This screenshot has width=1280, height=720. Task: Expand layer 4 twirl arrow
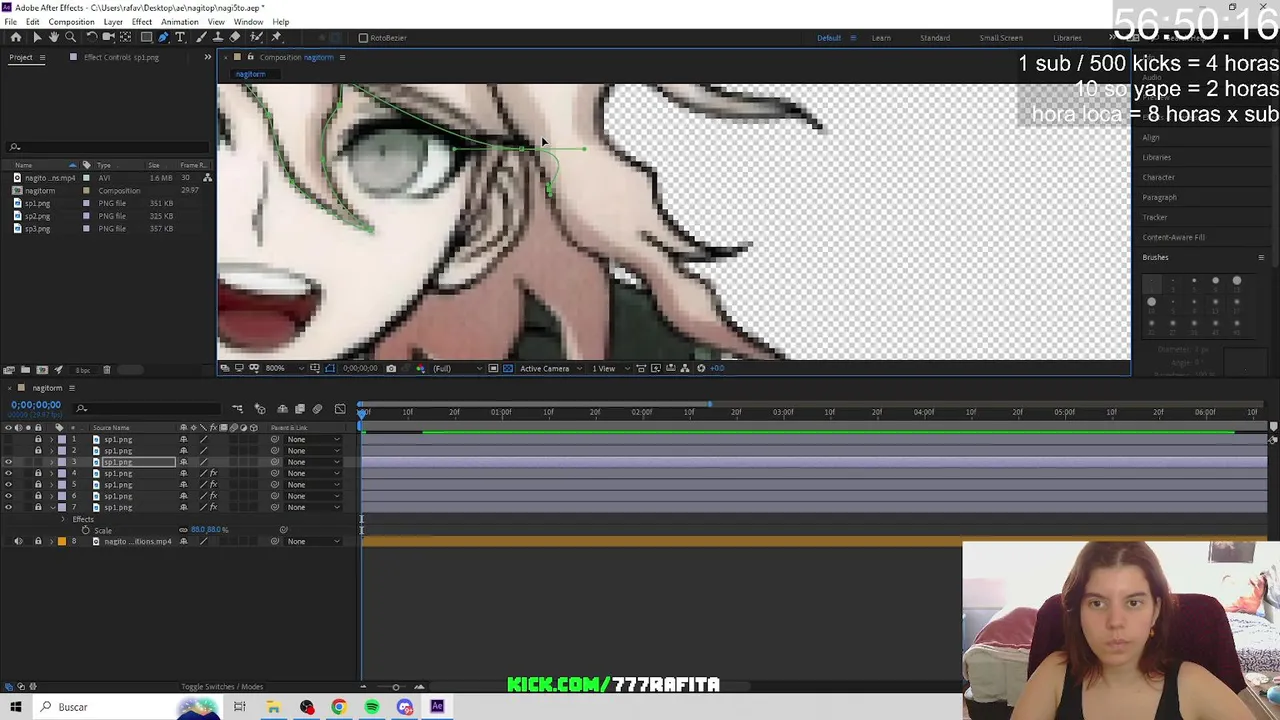pyautogui.click(x=52, y=473)
